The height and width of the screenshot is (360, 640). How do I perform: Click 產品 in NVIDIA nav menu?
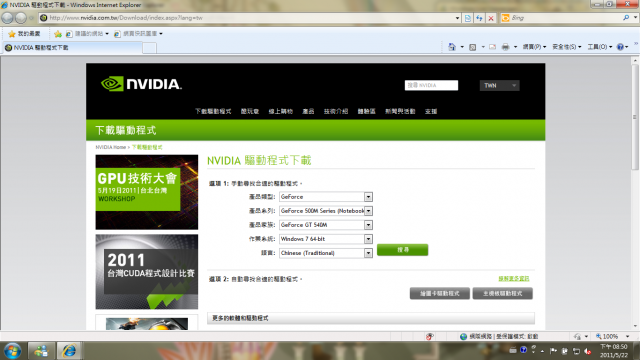(x=308, y=111)
